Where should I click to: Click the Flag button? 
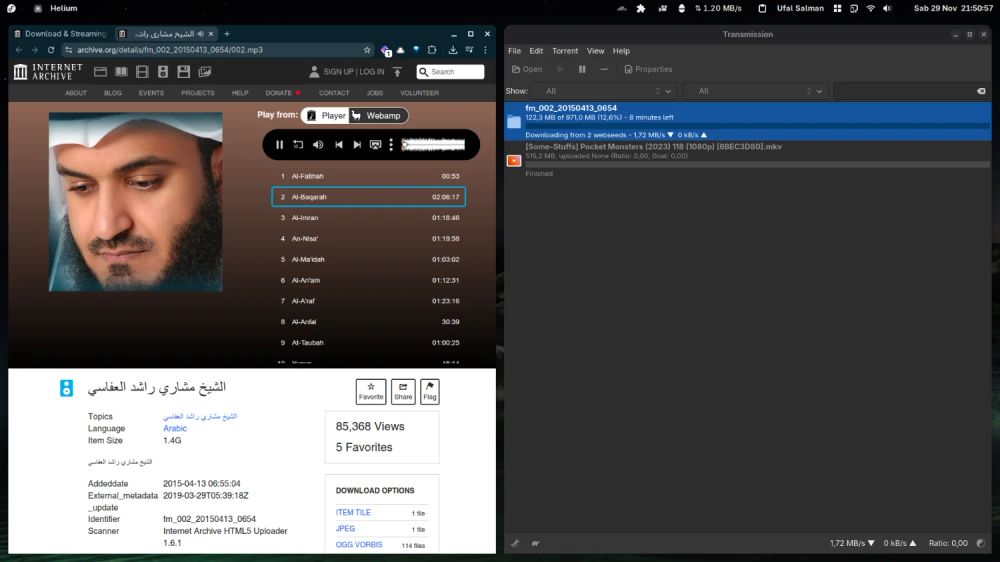pyautogui.click(x=430, y=391)
